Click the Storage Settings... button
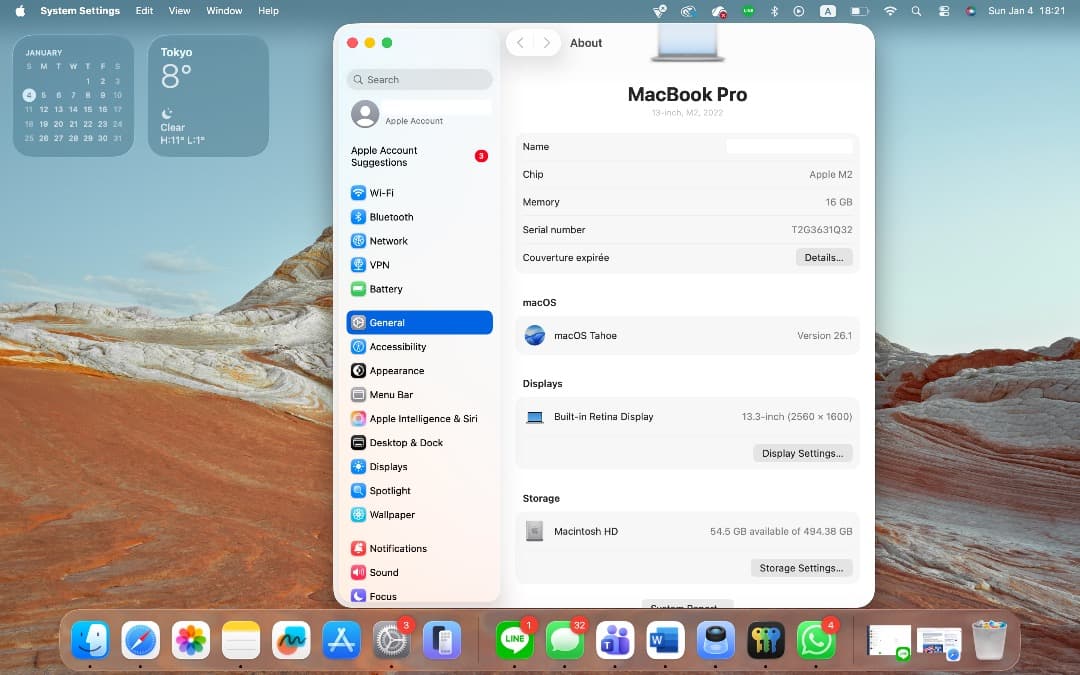The height and width of the screenshot is (675, 1080). [x=800, y=568]
